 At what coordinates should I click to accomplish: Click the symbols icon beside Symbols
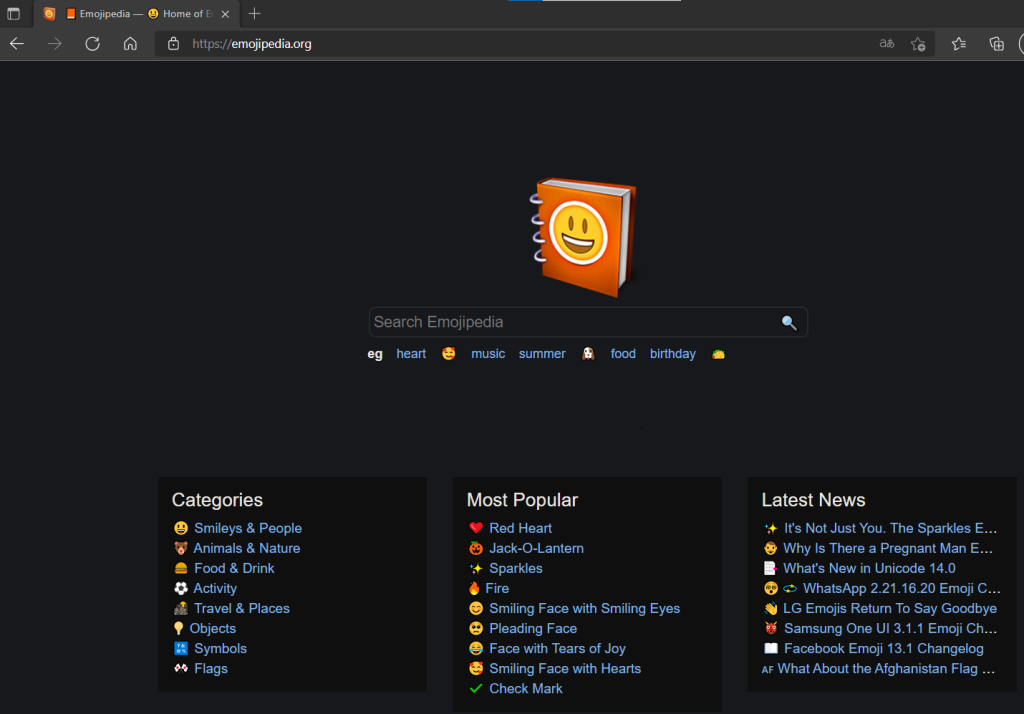coord(181,649)
